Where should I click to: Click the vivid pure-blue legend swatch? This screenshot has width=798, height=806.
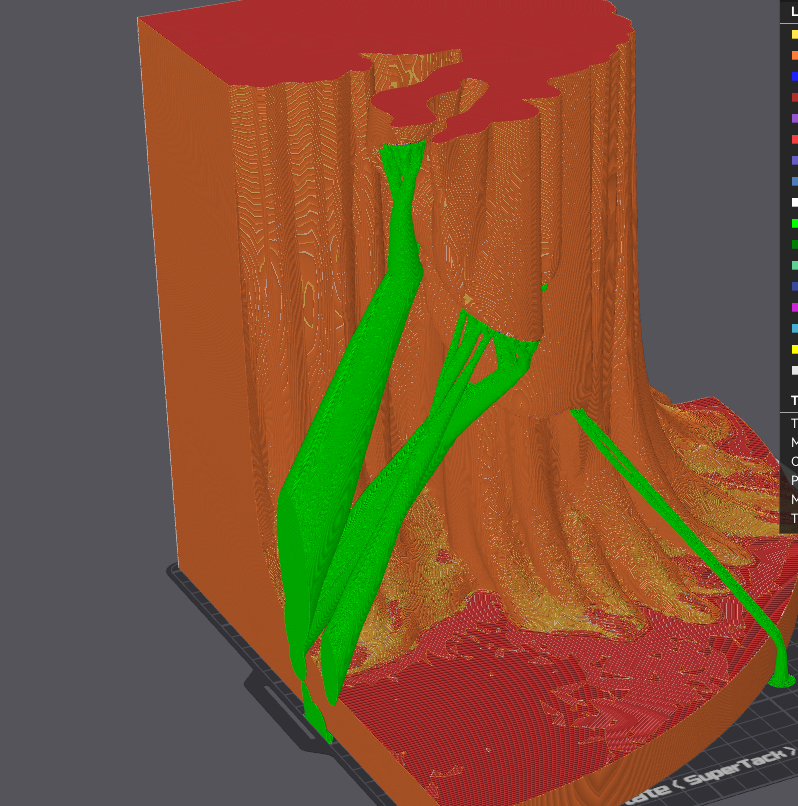tap(795, 77)
